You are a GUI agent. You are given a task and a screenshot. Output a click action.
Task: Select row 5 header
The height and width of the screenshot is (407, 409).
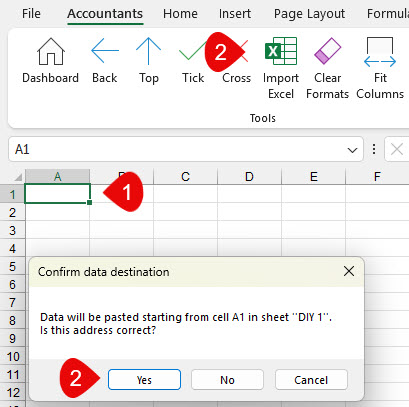[12, 266]
